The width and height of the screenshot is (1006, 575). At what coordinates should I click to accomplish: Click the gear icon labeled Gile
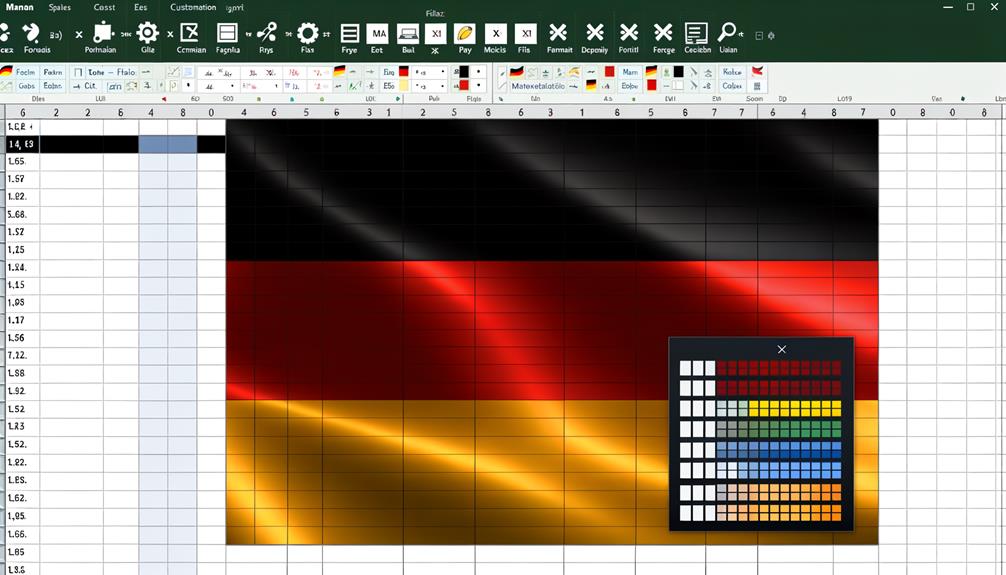coord(148,34)
